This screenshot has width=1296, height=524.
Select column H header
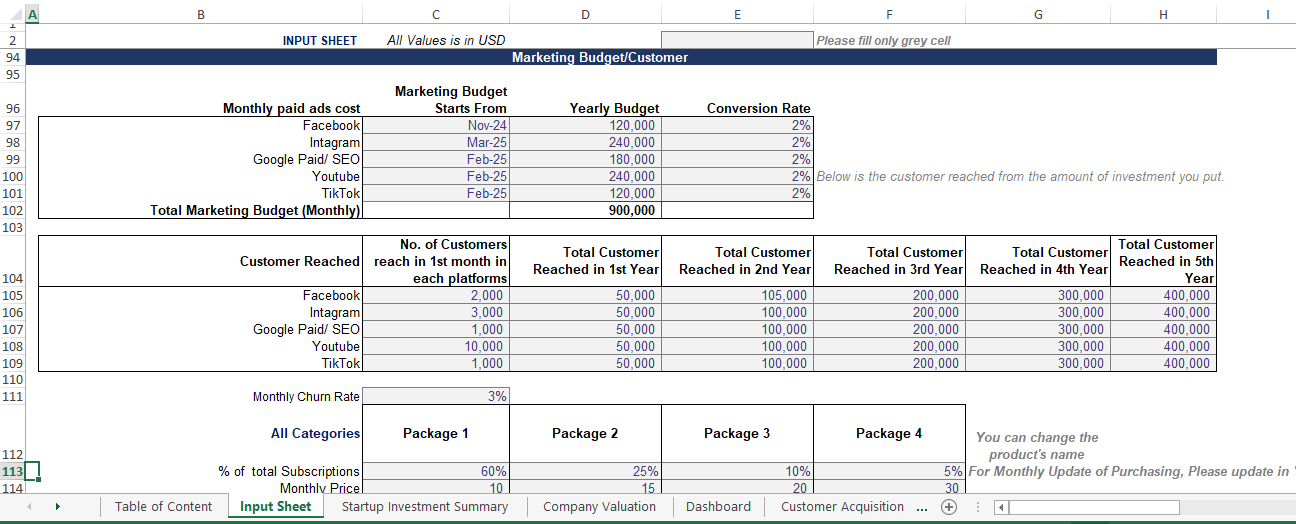click(x=1163, y=15)
